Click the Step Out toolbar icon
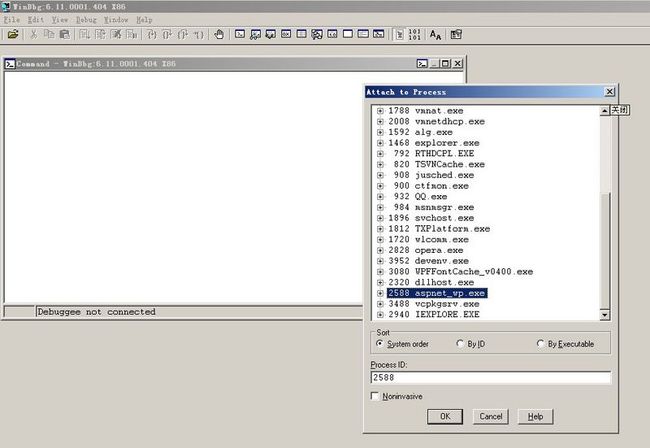 pos(183,34)
